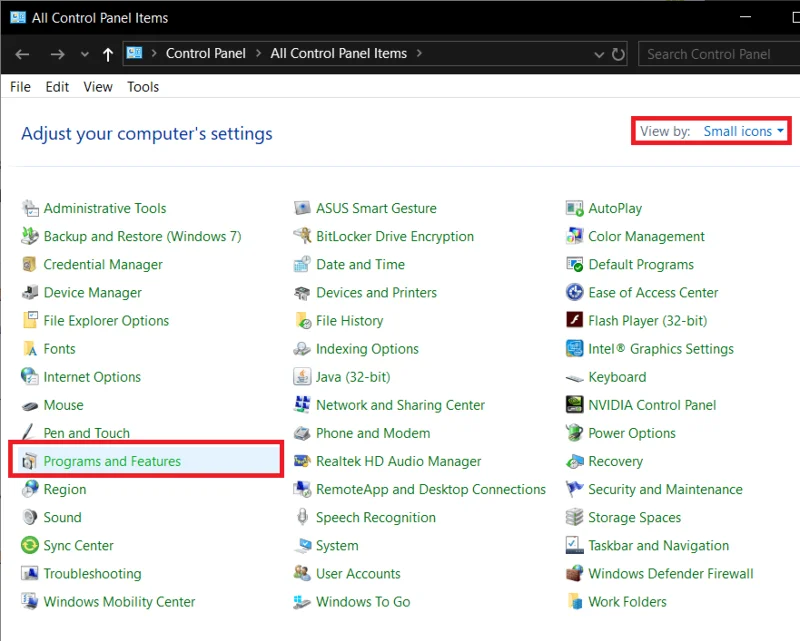The height and width of the screenshot is (641, 800).
Task: Click the ASUS Smart Gesture icon
Action: (302, 208)
